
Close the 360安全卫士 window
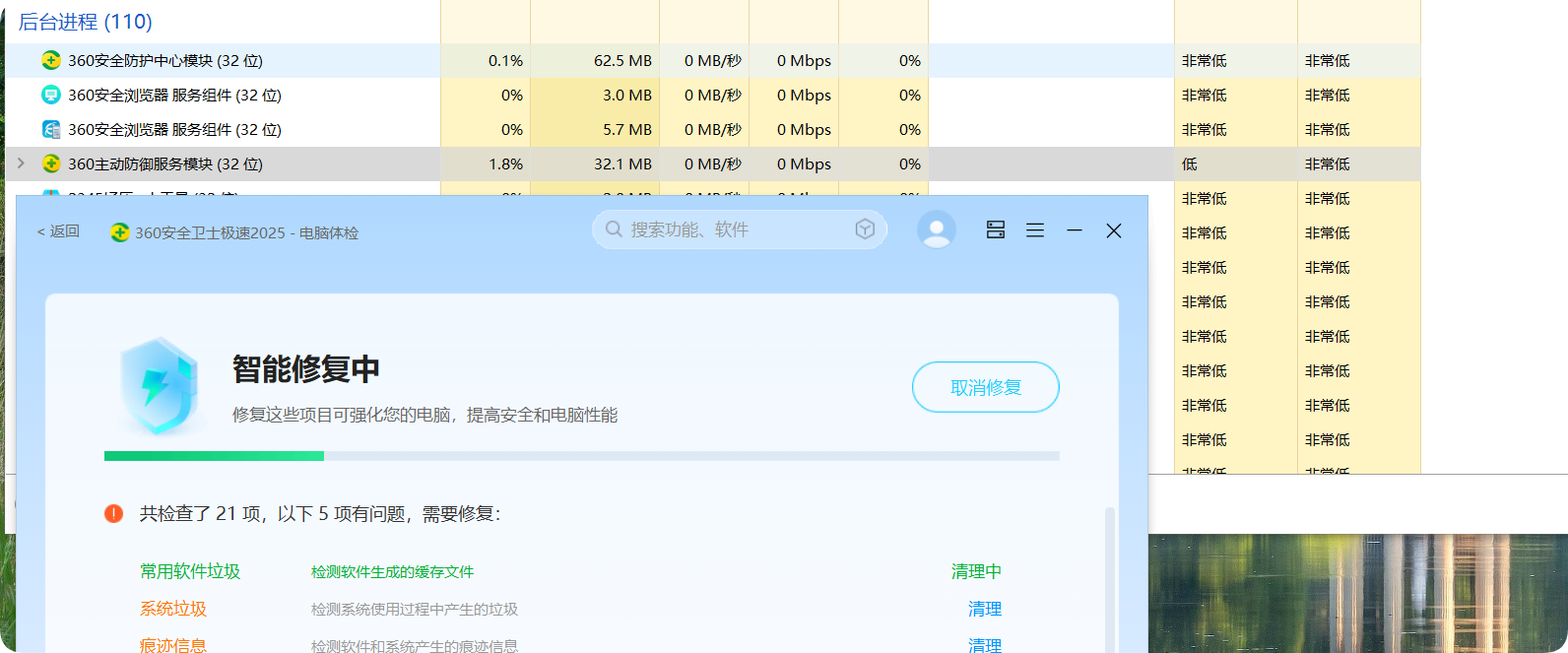click(x=1114, y=230)
